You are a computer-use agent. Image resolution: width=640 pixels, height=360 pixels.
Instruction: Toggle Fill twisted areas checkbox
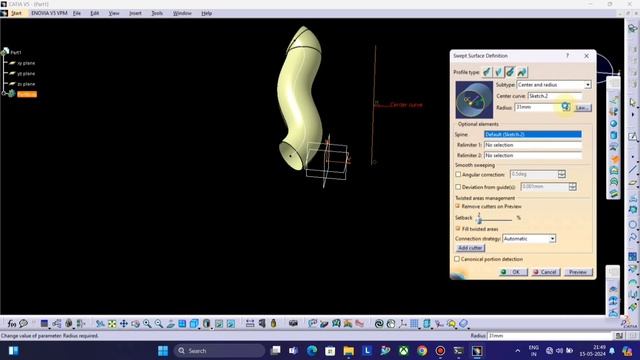coord(458,229)
